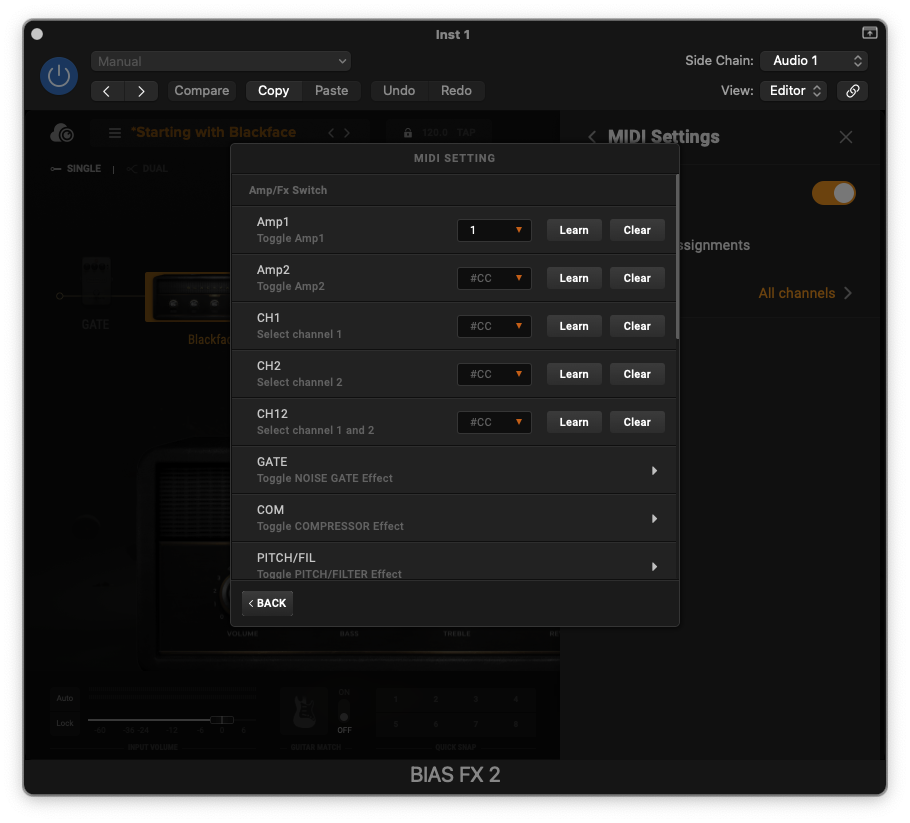Toggle the plugin power button
This screenshot has height=823, width=910.
coord(59,75)
